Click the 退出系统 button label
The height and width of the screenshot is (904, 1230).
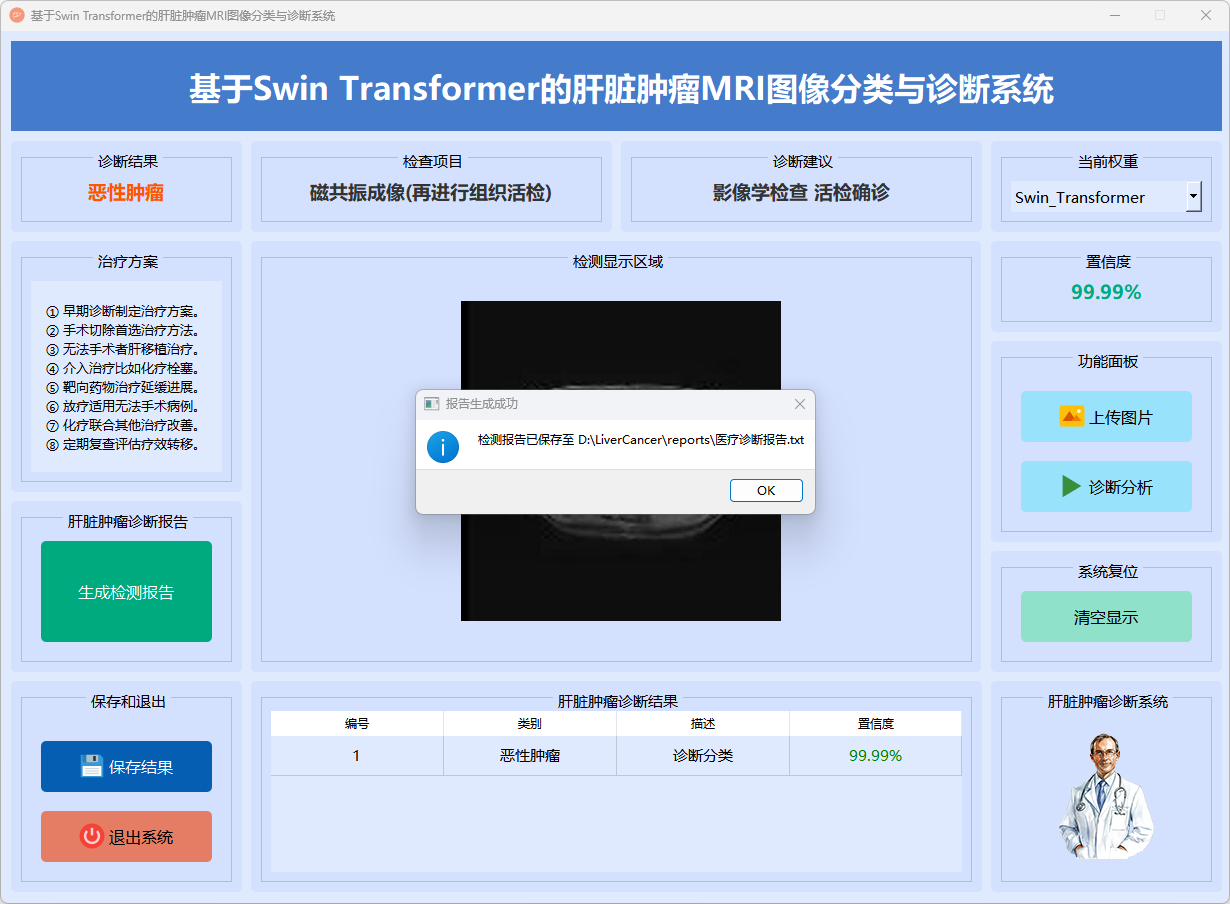coord(141,837)
